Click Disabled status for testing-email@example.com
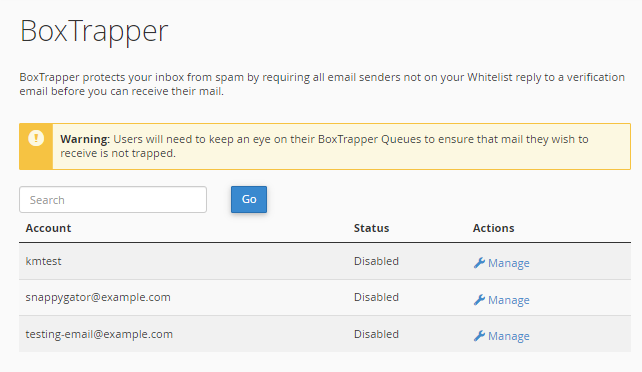 click(x=376, y=334)
